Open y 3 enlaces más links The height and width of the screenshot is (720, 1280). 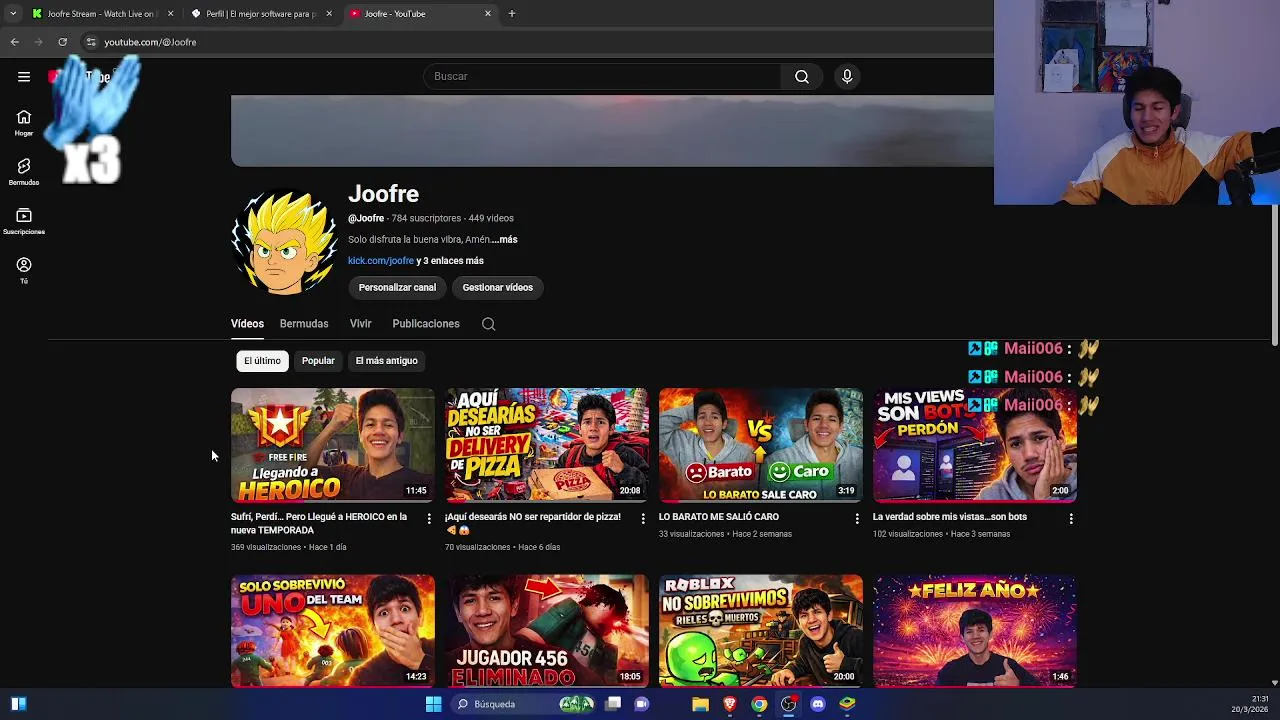450,261
